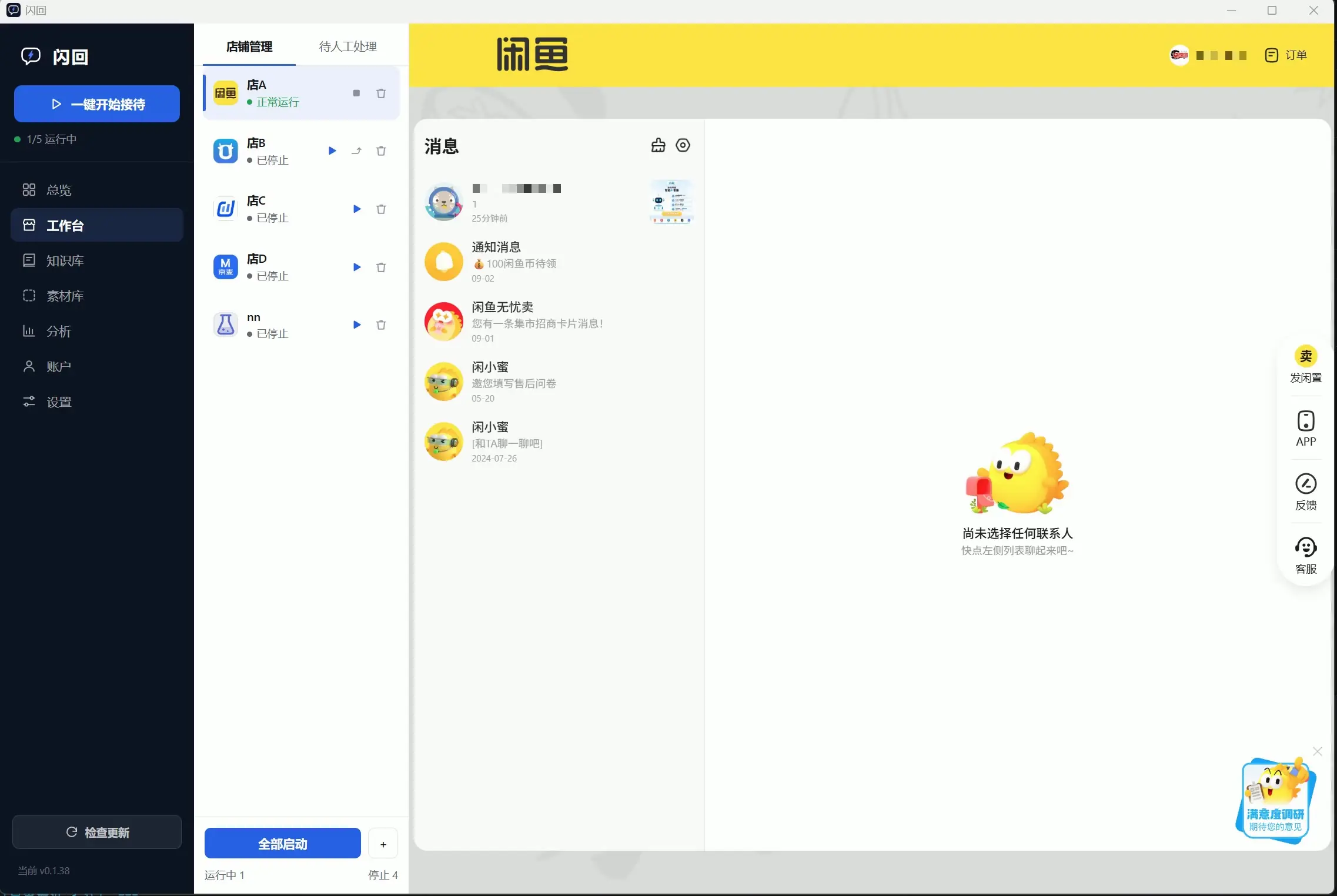Start 店B with the play icon
1337x896 pixels.
click(332, 151)
